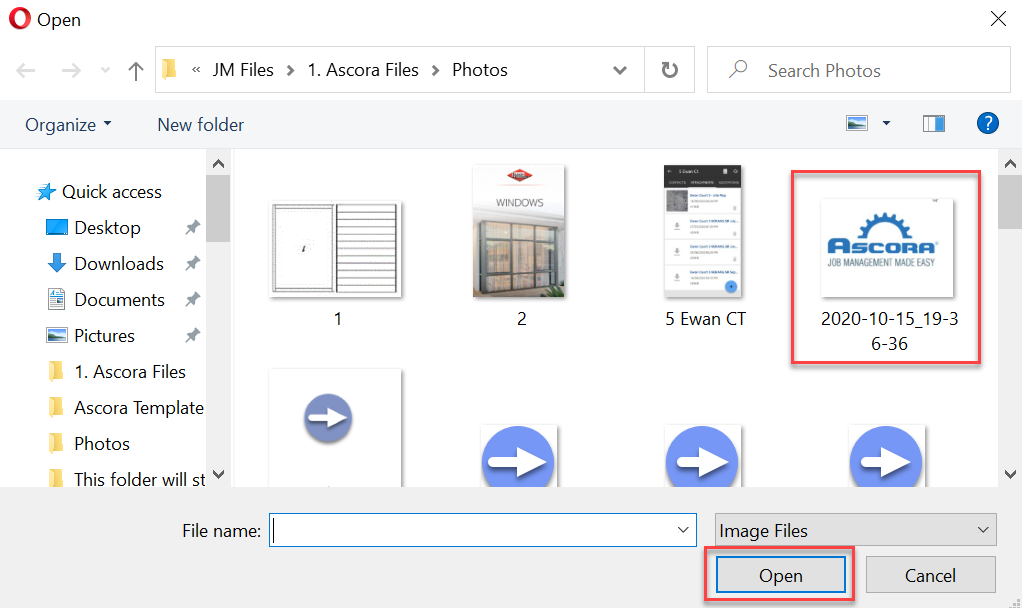This screenshot has height=608, width=1022.
Task: Expand the view options dropdown arrow
Action: tap(886, 124)
